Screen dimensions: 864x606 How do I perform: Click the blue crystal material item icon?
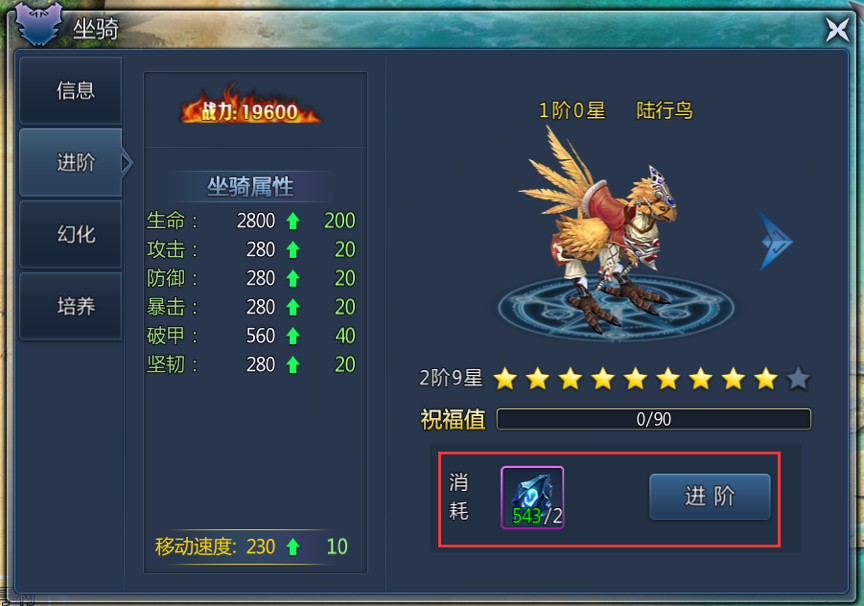click(x=532, y=497)
